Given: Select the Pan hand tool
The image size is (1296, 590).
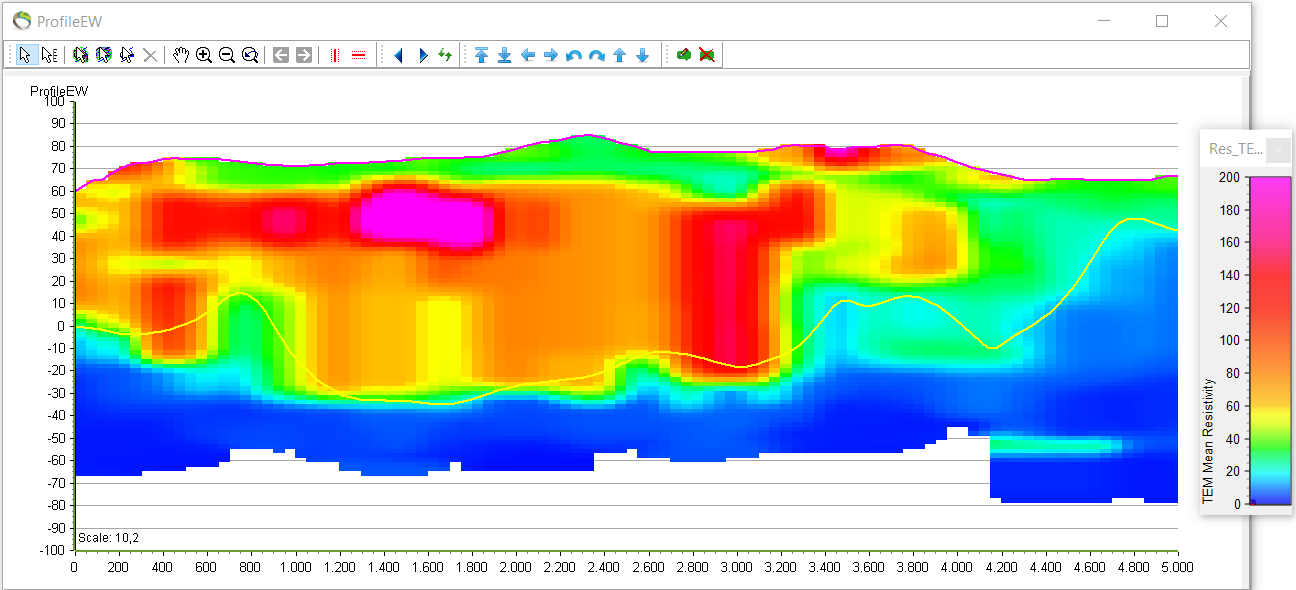Looking at the screenshot, I should (182, 55).
